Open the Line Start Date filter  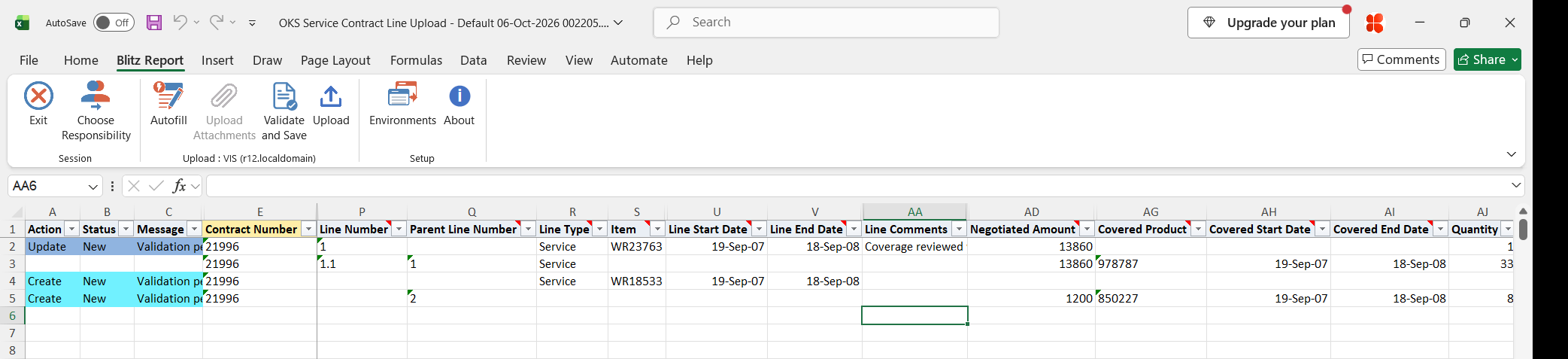pyautogui.click(x=760, y=229)
